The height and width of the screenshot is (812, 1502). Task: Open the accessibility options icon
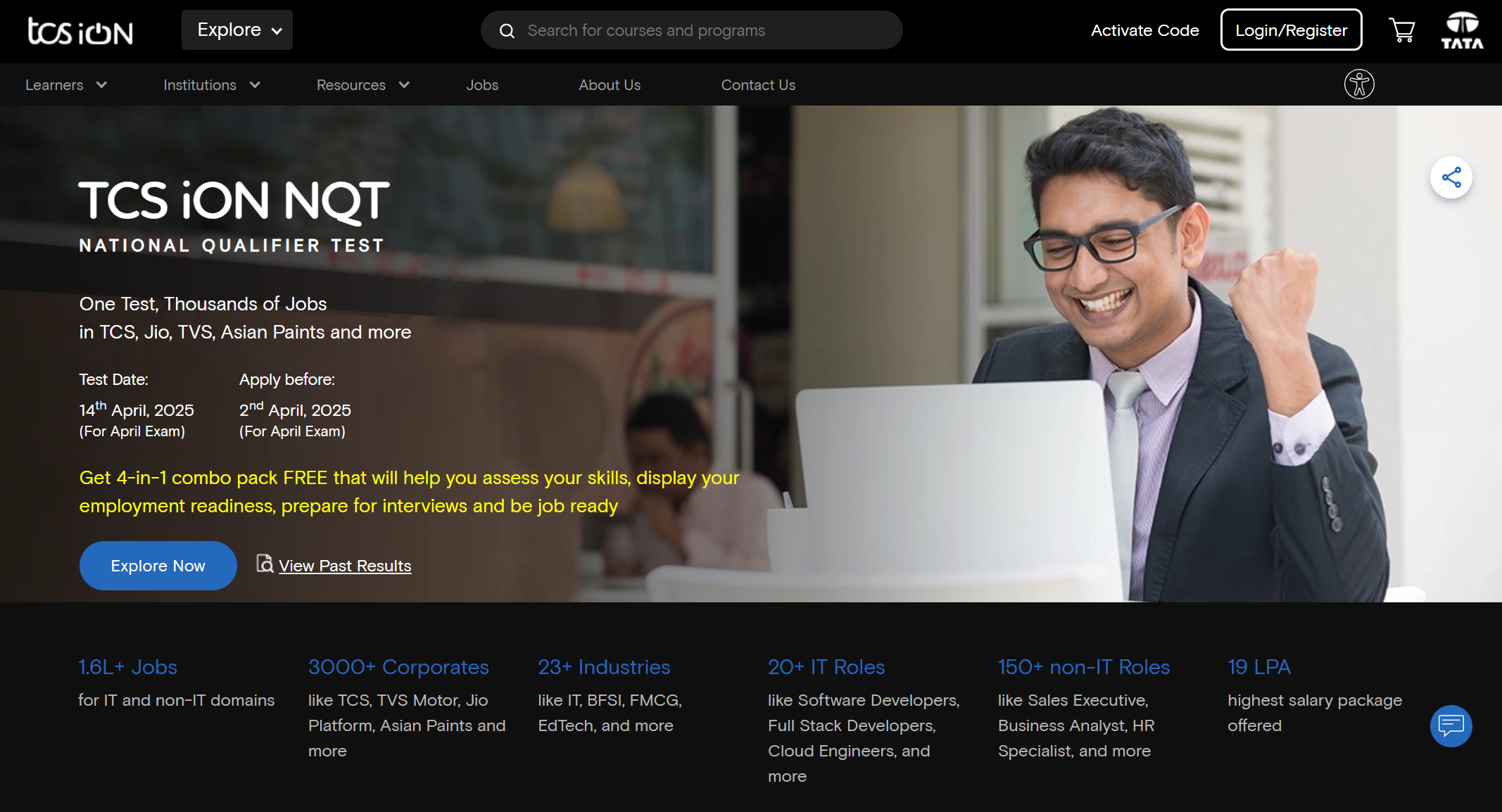pos(1359,84)
